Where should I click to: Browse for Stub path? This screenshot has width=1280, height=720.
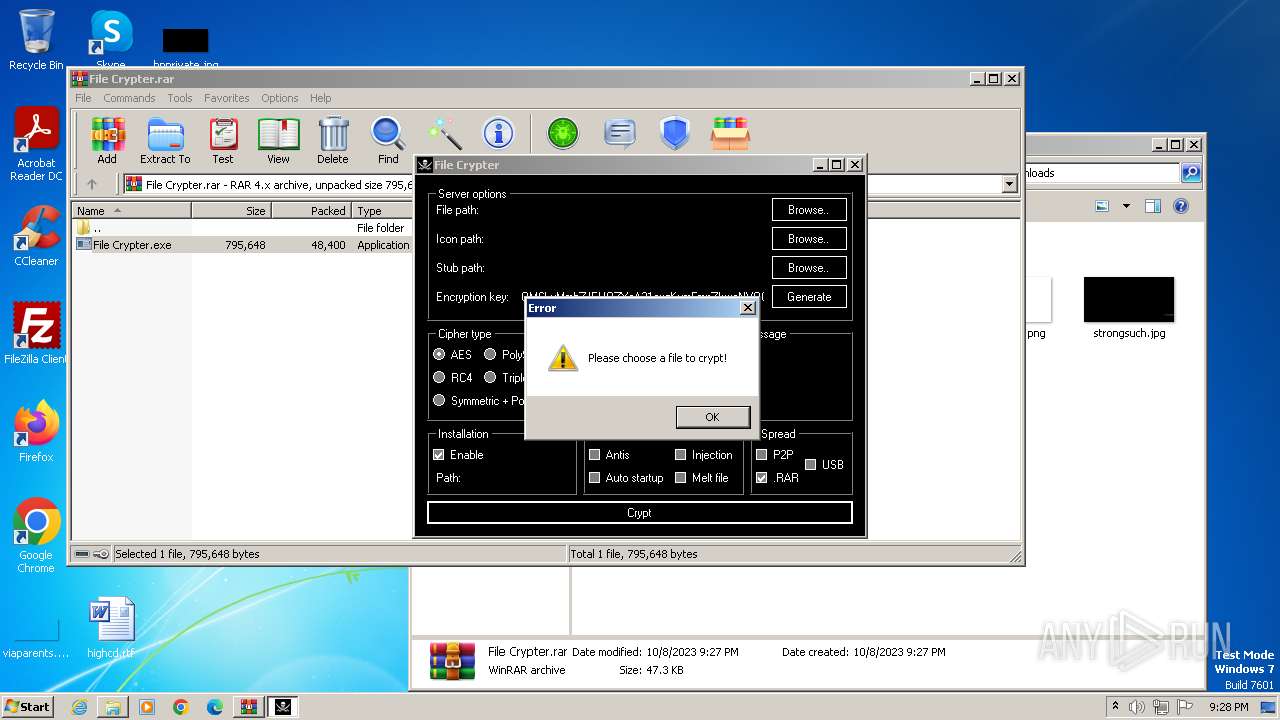809,268
